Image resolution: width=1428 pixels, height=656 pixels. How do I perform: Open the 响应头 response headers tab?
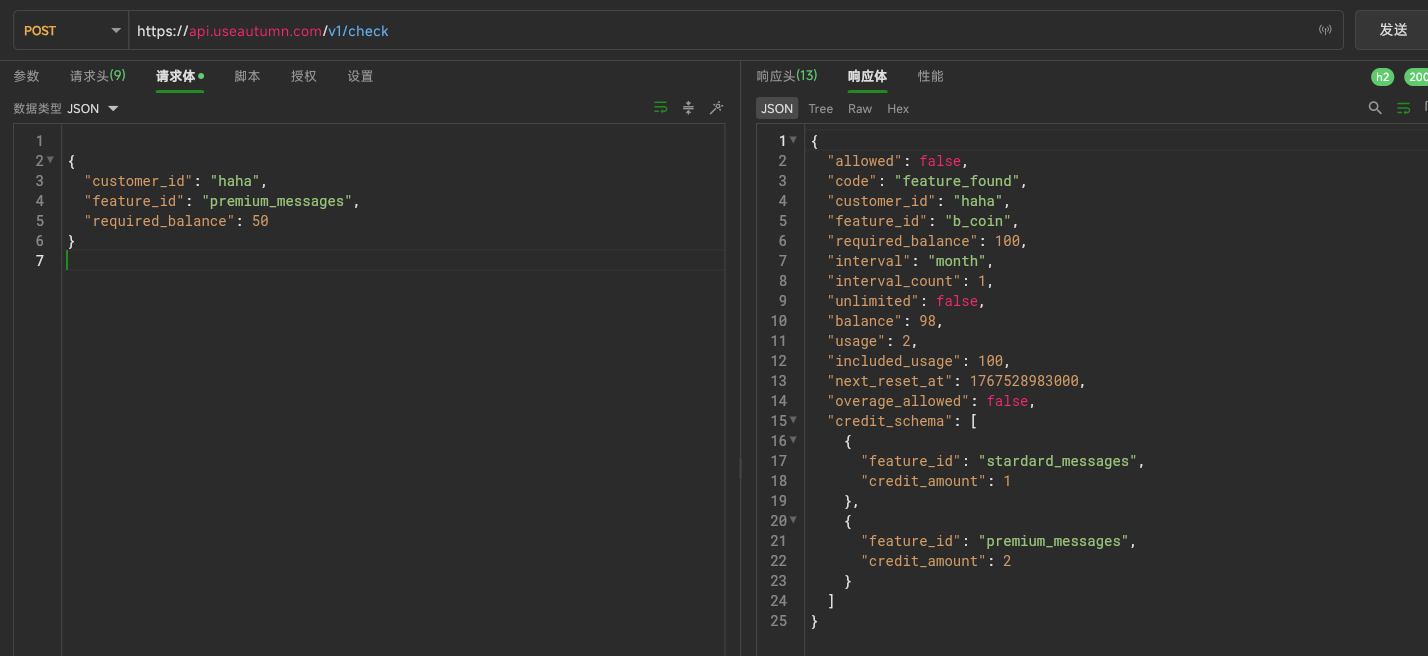(786, 76)
